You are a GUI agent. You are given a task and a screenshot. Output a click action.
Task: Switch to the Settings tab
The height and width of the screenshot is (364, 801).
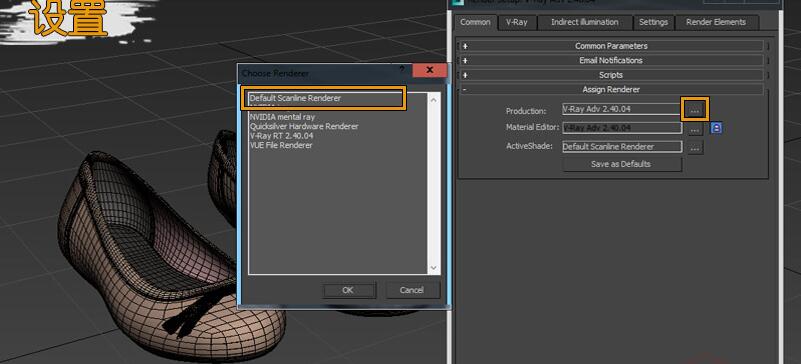click(x=653, y=22)
